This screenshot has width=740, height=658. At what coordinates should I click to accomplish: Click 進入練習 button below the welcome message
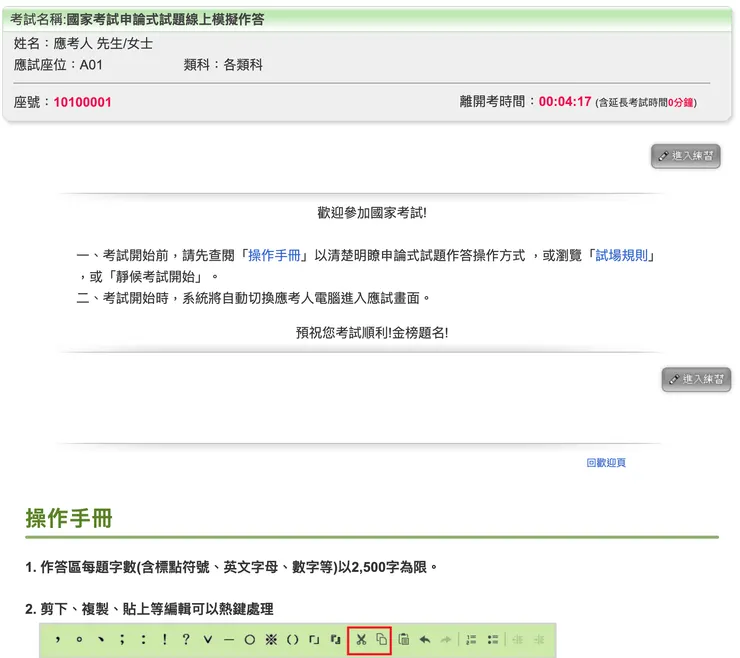pyautogui.click(x=696, y=380)
